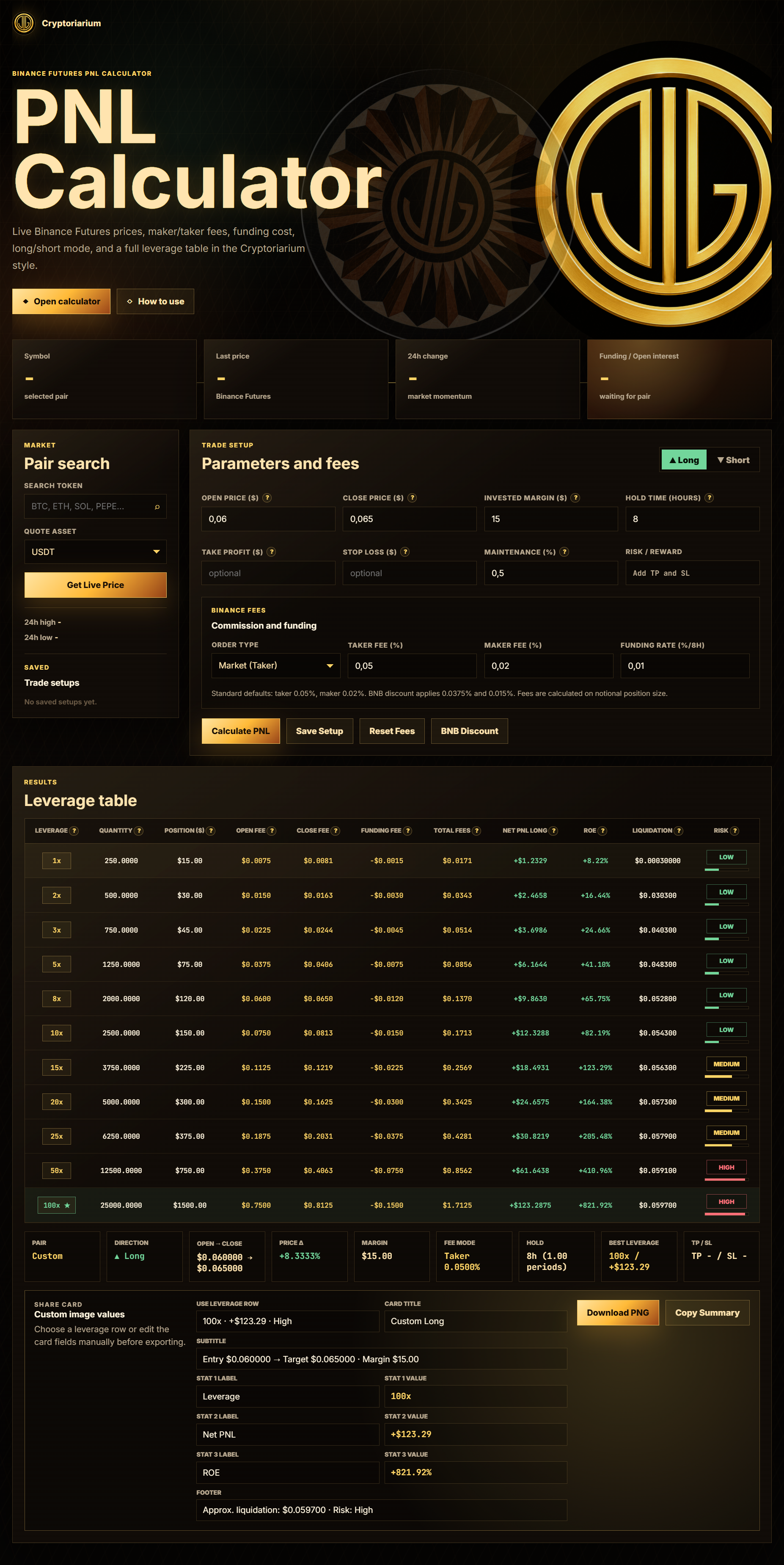Apply the BNB Discount button
784x1565 pixels.
[470, 731]
